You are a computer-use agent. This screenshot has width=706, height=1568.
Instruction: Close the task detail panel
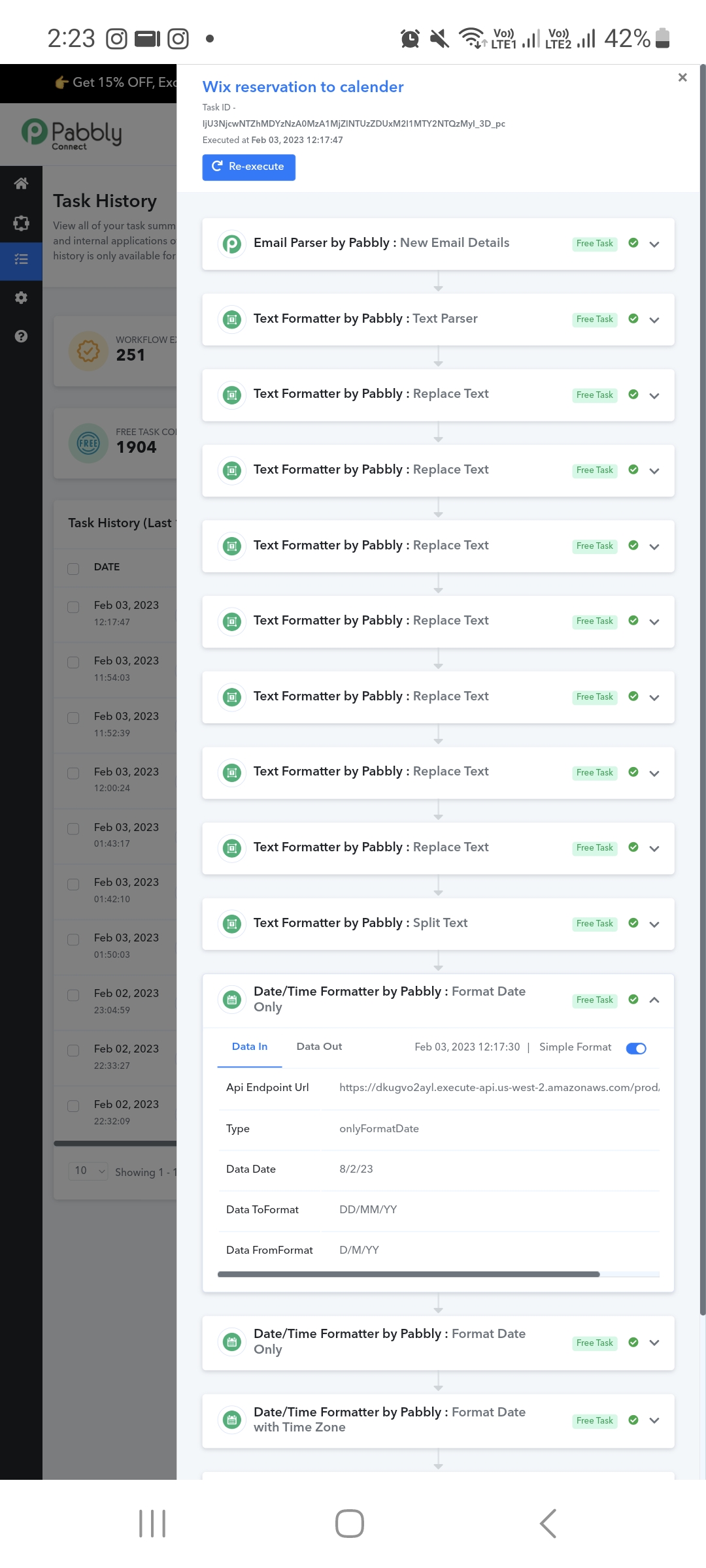coord(682,78)
